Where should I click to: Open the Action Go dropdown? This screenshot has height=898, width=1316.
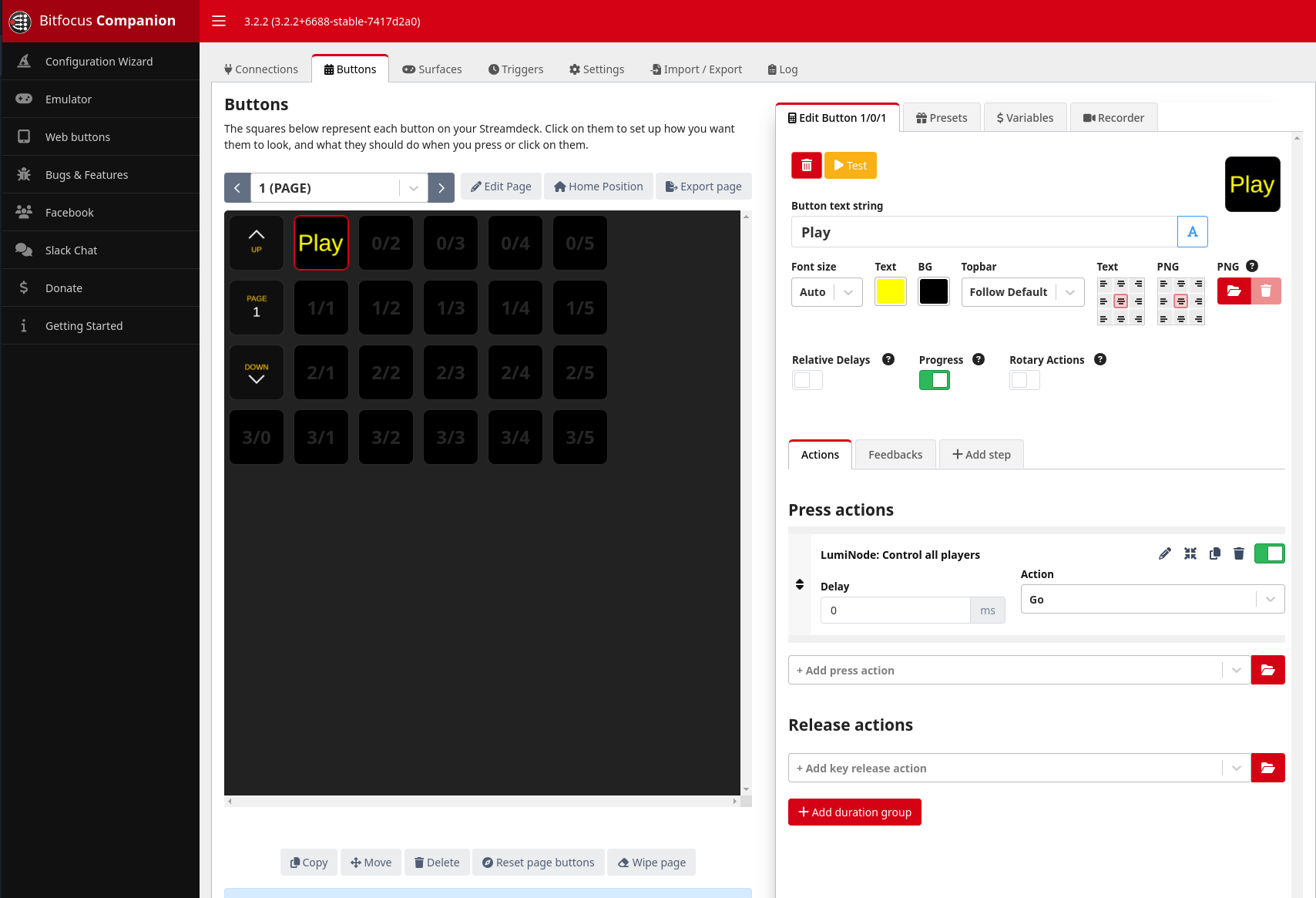1152,600
